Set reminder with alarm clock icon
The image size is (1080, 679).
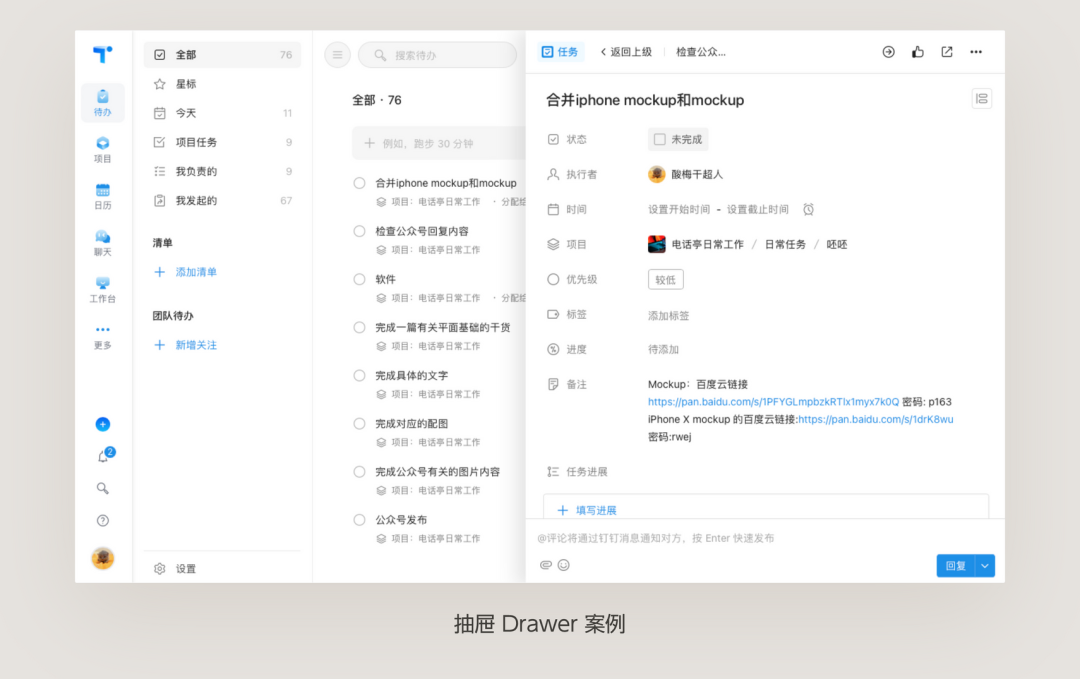click(x=809, y=209)
